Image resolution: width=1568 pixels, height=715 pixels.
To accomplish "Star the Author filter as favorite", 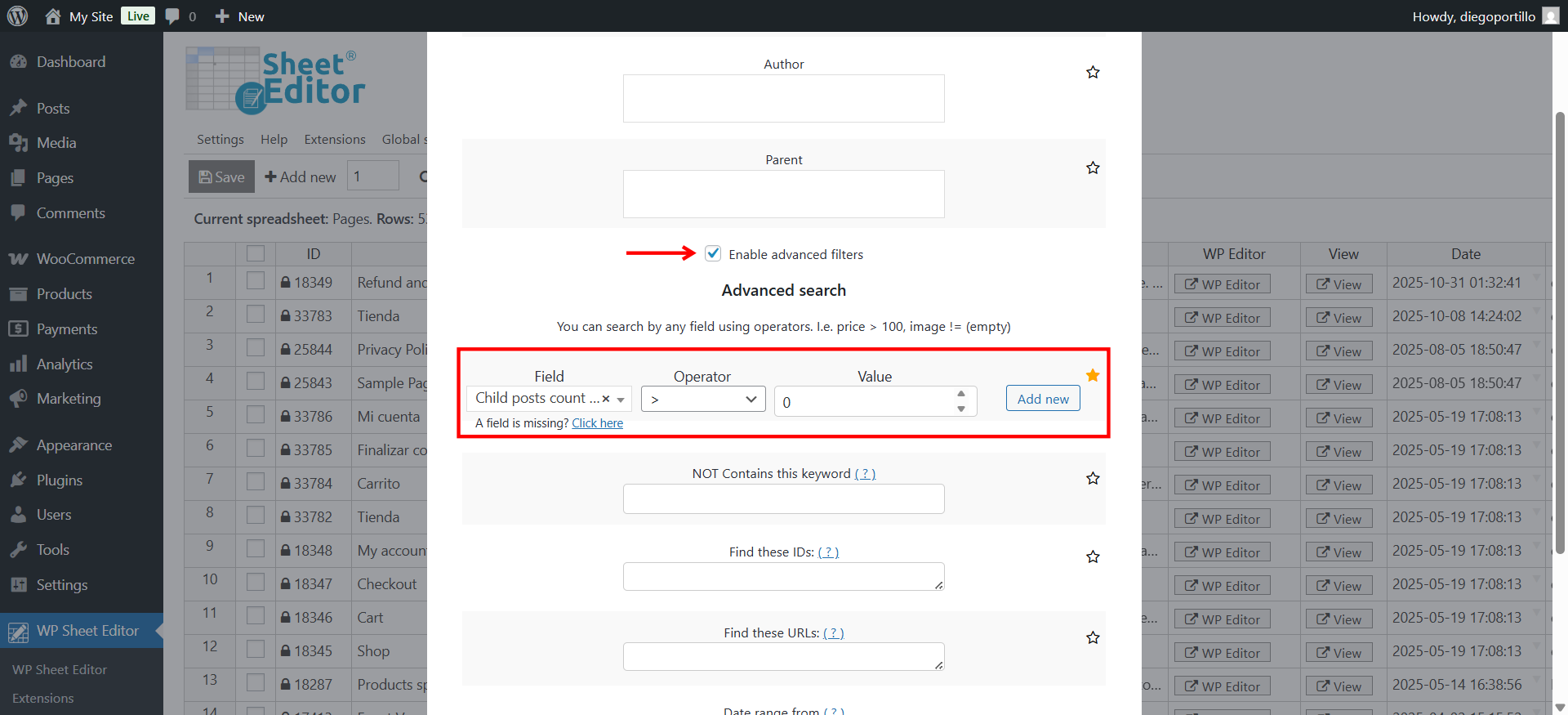I will (x=1093, y=73).
